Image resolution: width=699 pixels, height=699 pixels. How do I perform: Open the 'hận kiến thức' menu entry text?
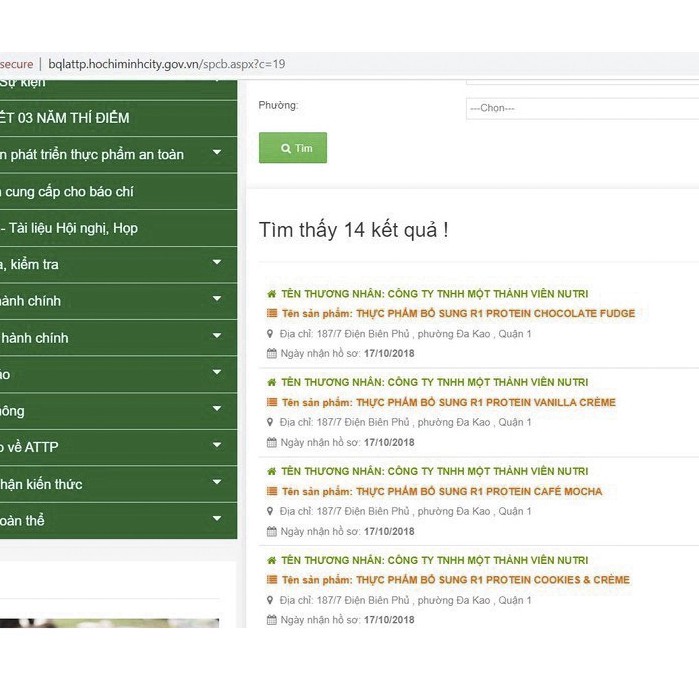coord(41,484)
